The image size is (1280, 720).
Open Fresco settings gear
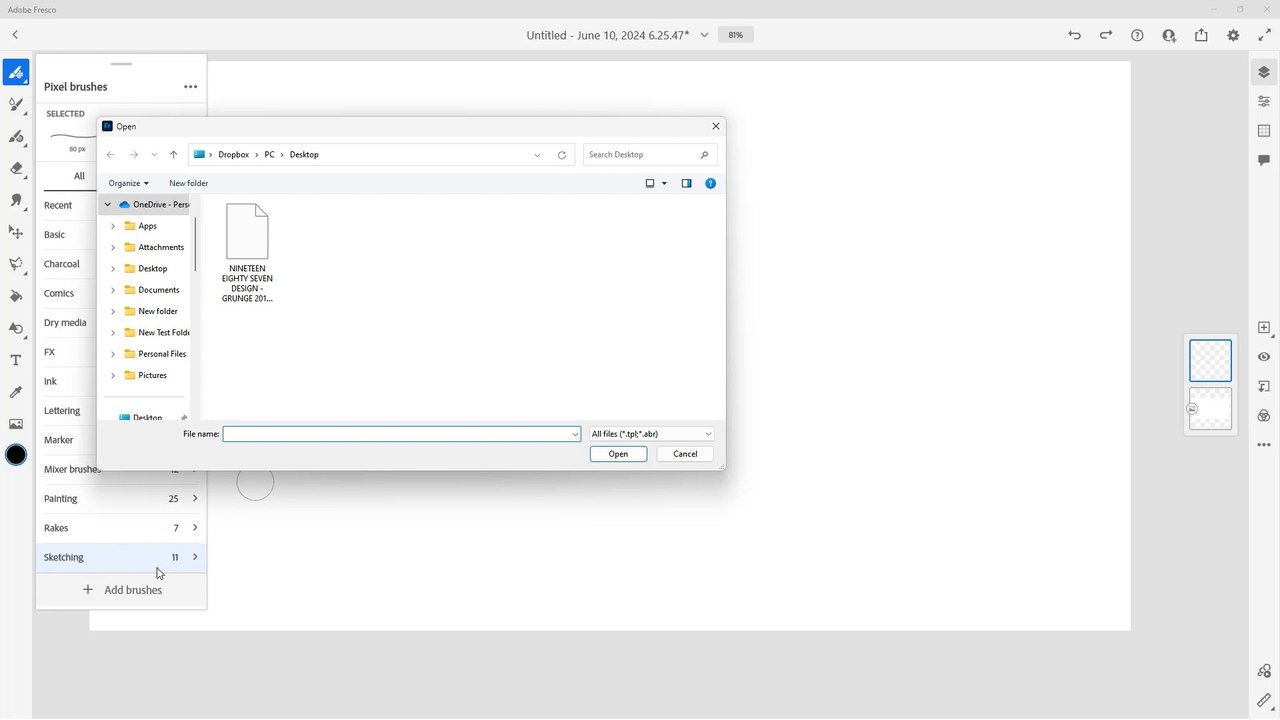pyautogui.click(x=1233, y=35)
